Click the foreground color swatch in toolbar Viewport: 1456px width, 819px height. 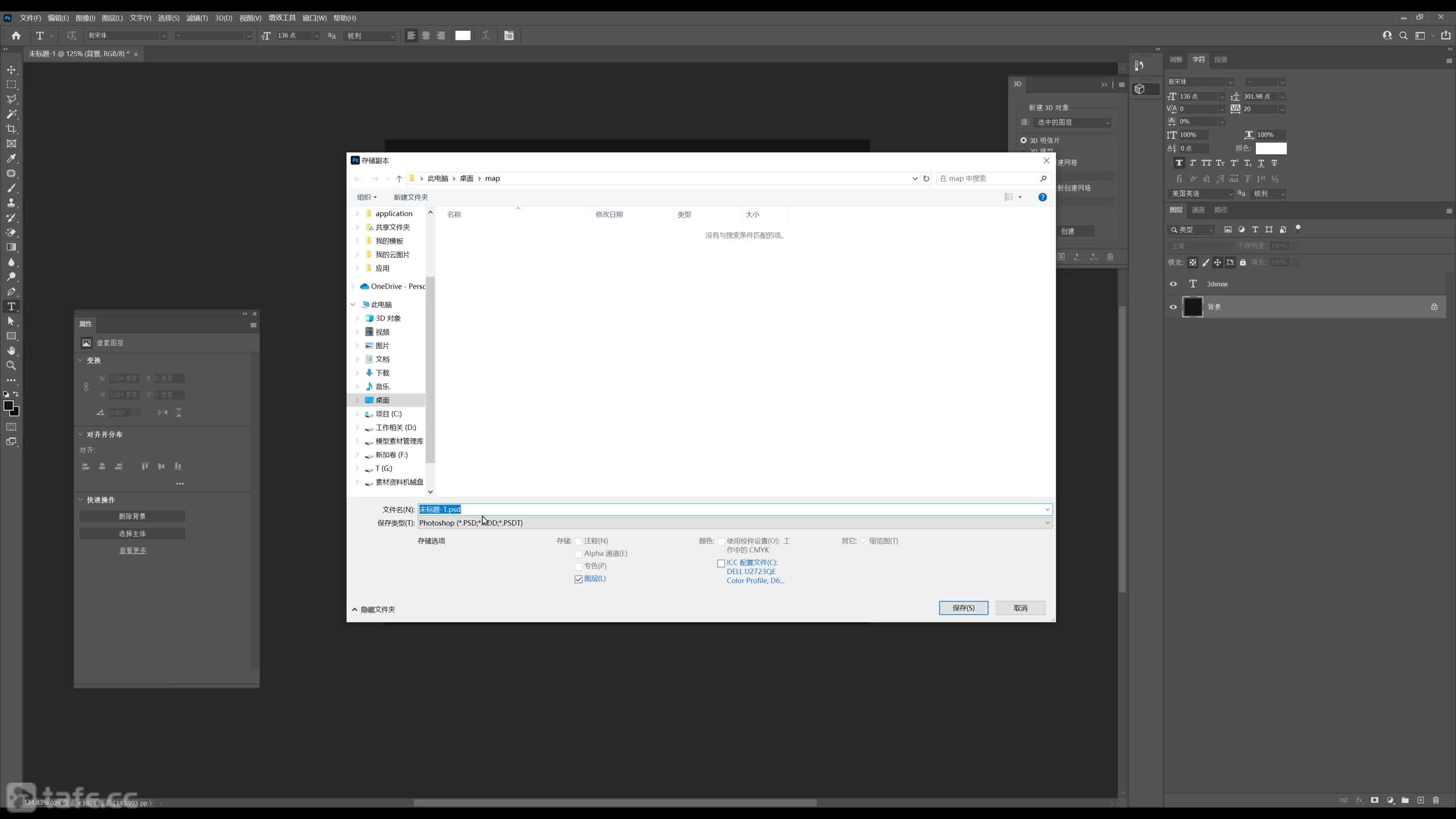tap(9, 406)
